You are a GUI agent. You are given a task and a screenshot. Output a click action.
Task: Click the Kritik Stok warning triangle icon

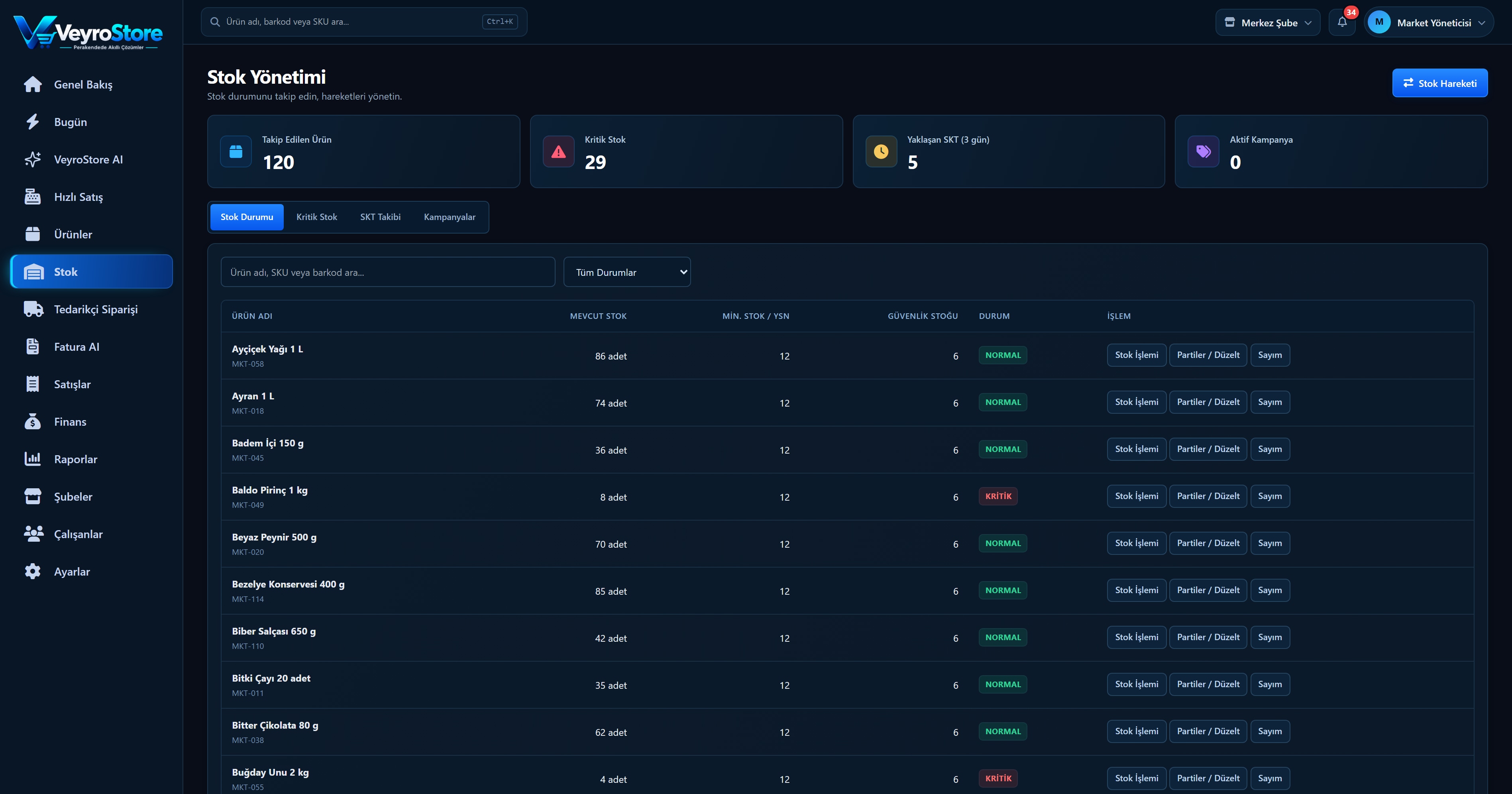[559, 152]
